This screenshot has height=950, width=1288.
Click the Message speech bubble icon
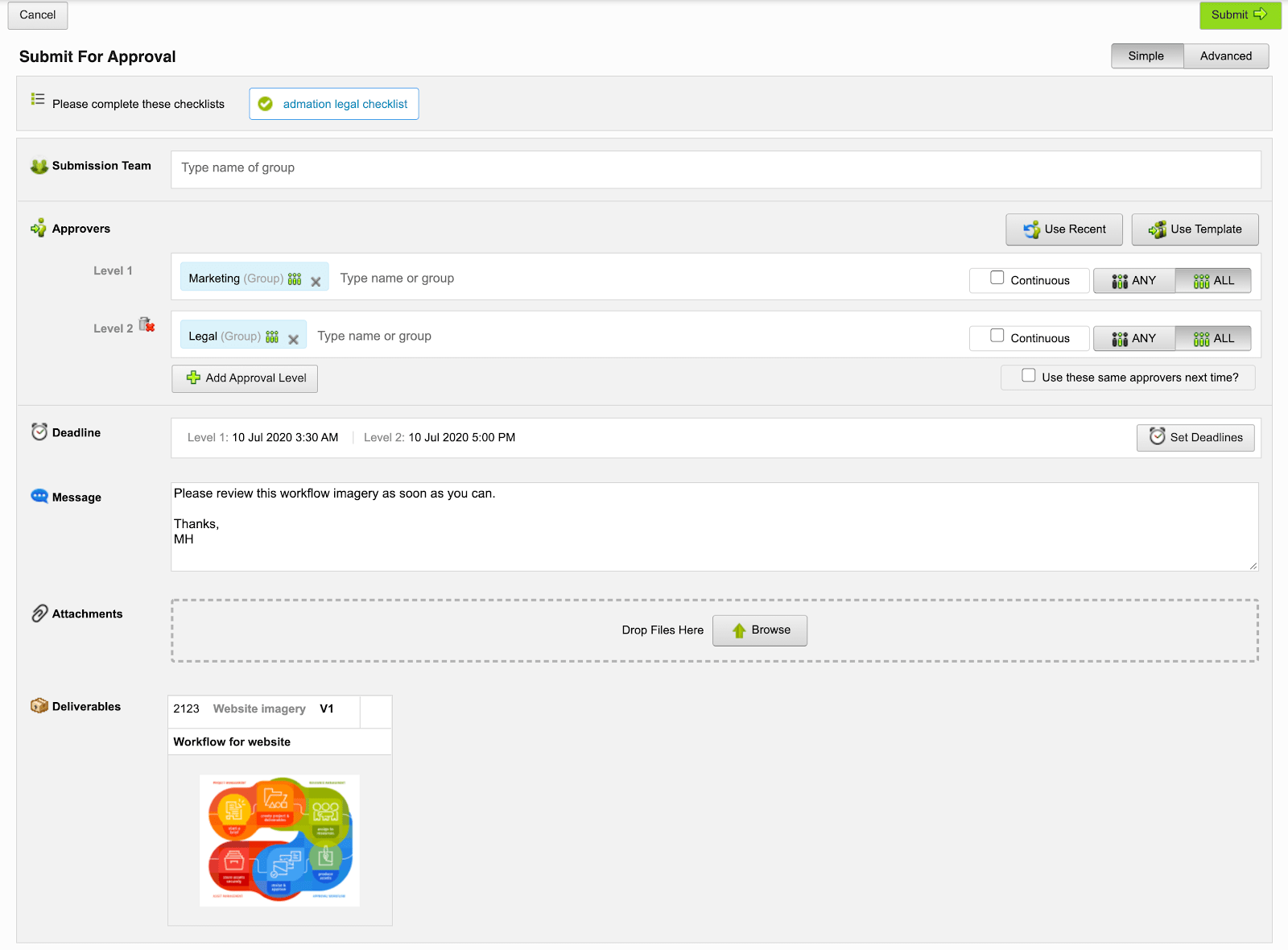pyautogui.click(x=38, y=496)
